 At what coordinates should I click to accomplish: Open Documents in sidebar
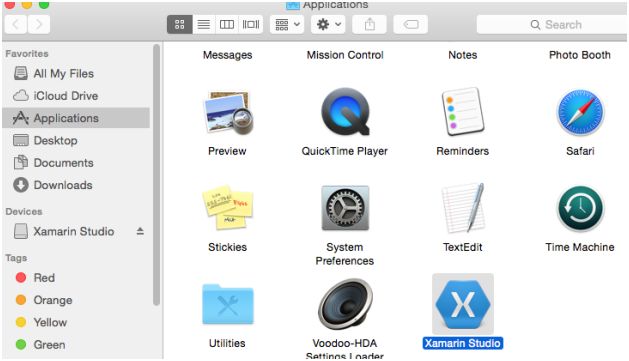[76, 163]
